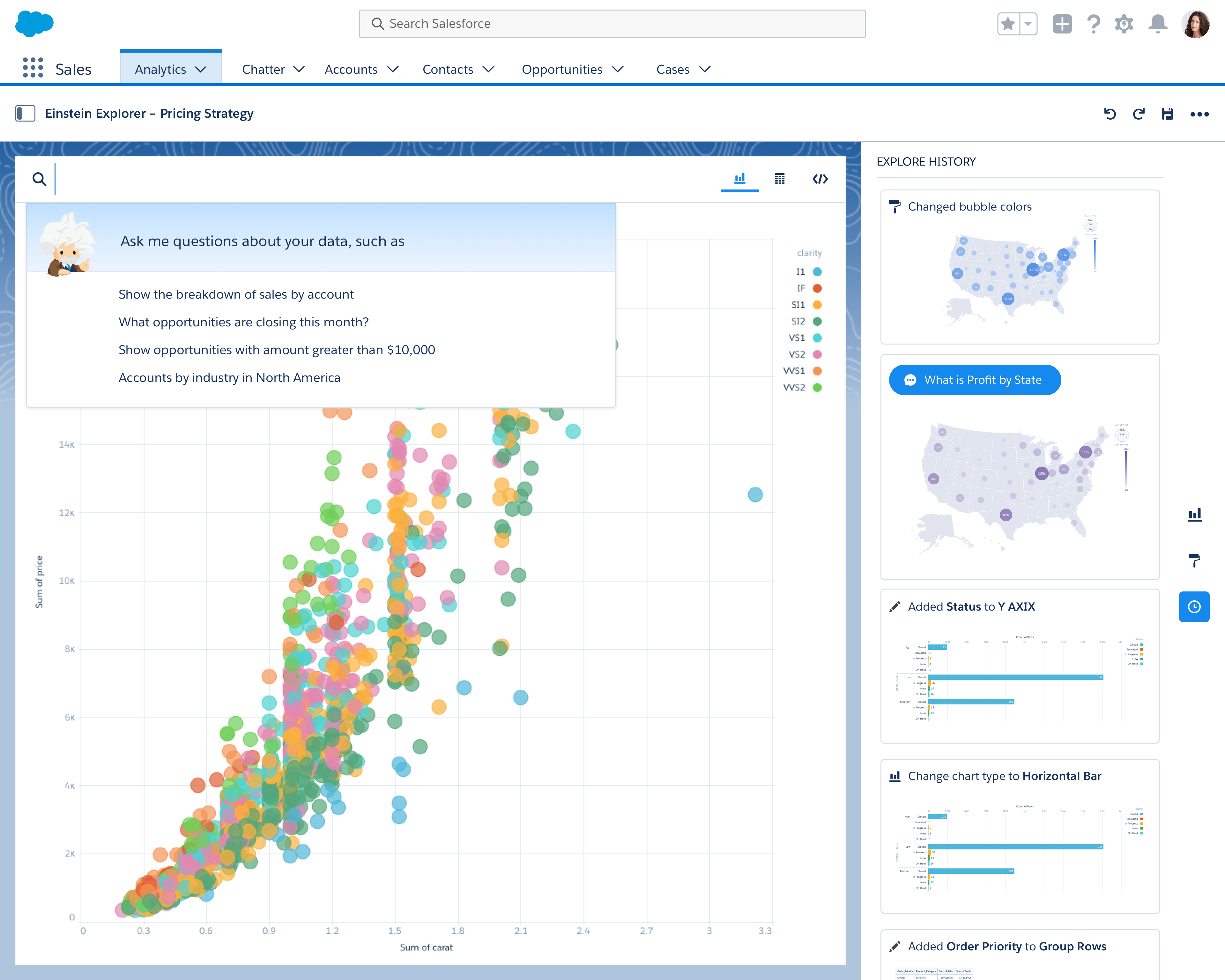Open the Opportunities tab
This screenshot has width=1225, height=980.
click(562, 69)
